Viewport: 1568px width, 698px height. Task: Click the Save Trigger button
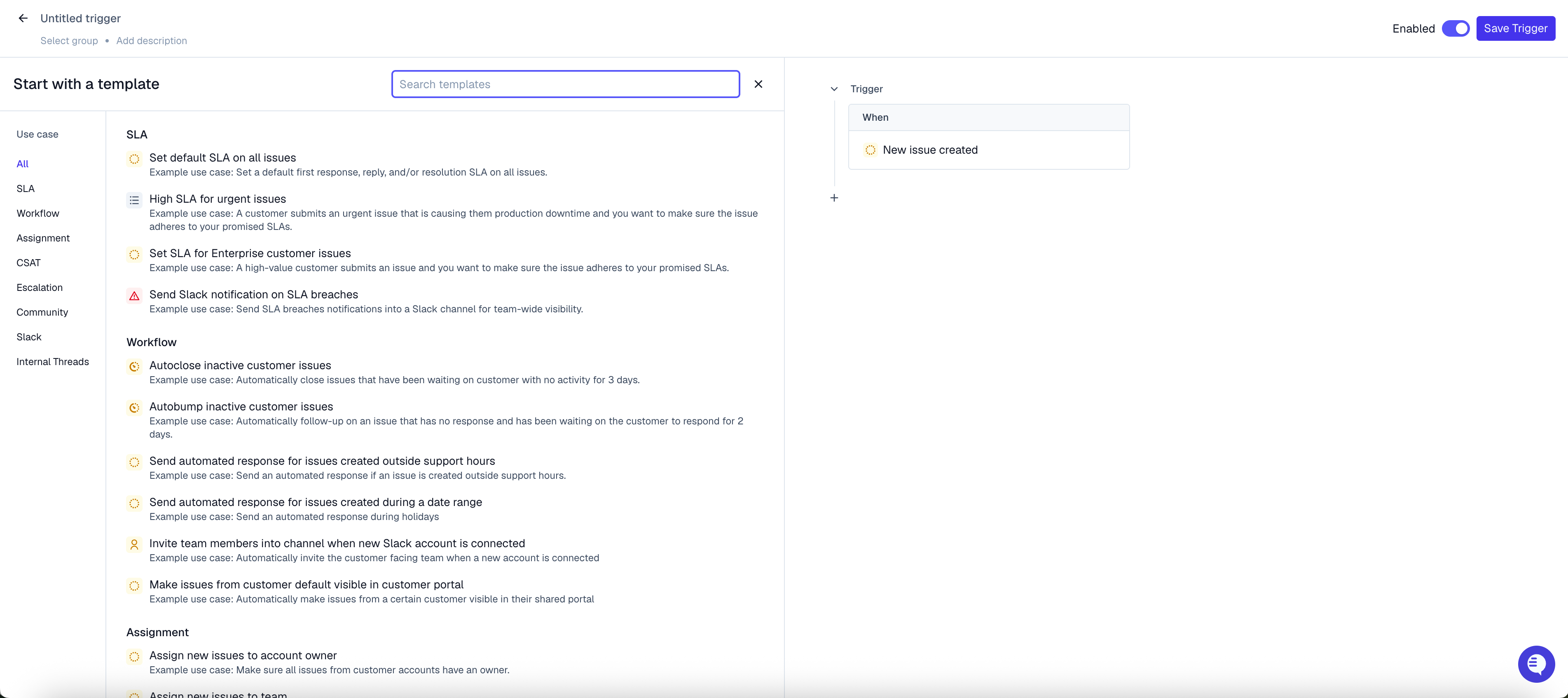[1515, 28]
